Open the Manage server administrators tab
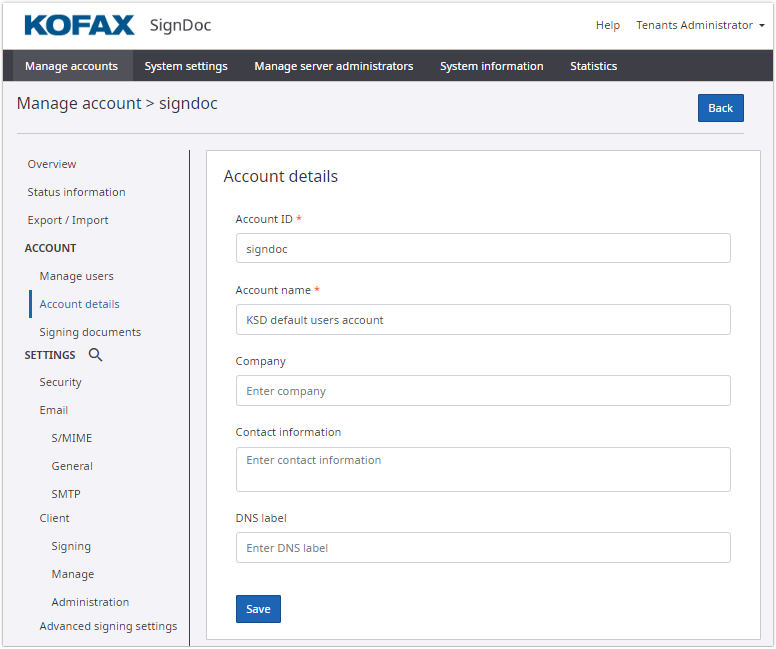This screenshot has height=649, width=776. click(x=333, y=66)
